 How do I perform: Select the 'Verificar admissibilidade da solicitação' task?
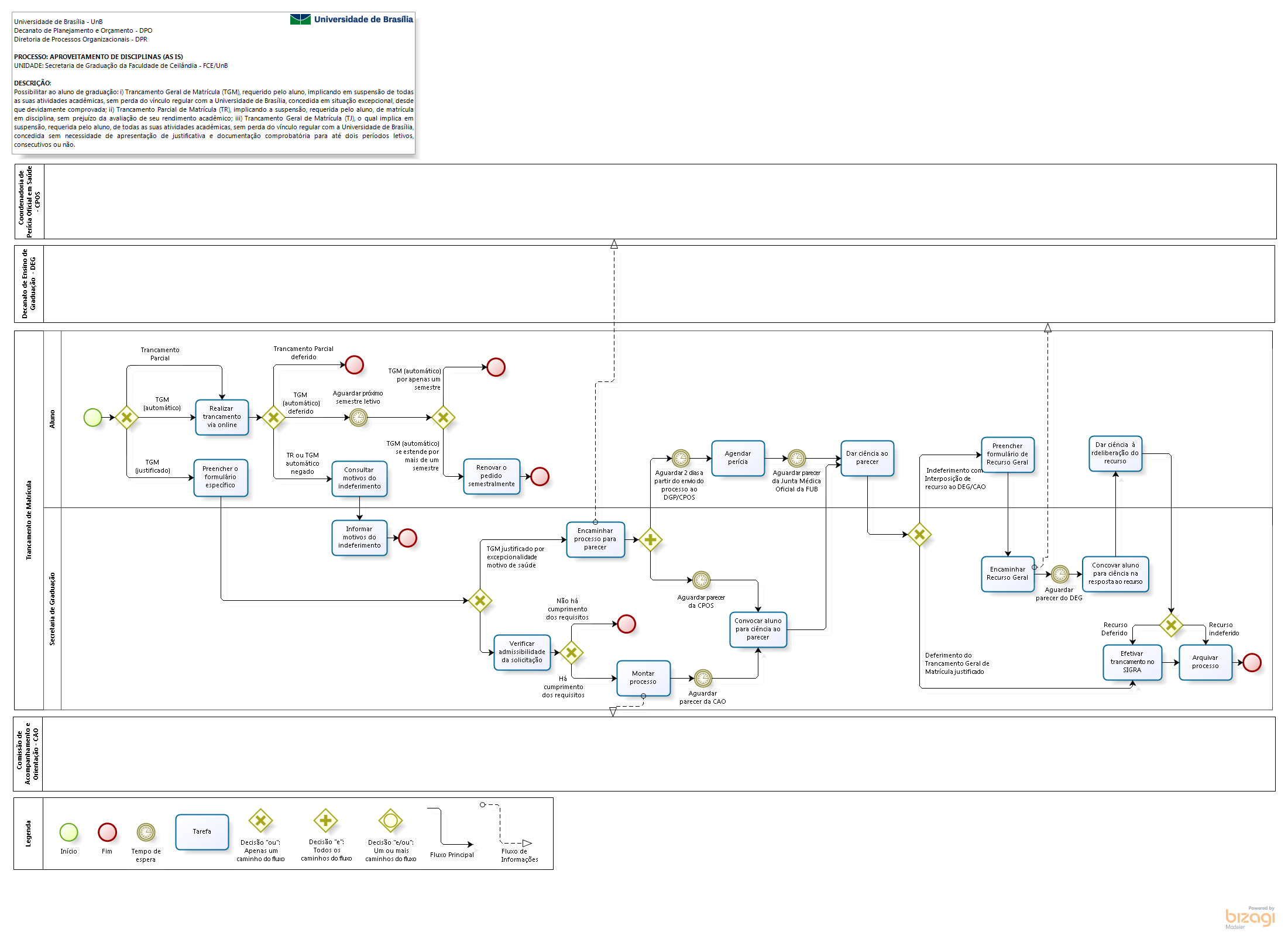(522, 652)
